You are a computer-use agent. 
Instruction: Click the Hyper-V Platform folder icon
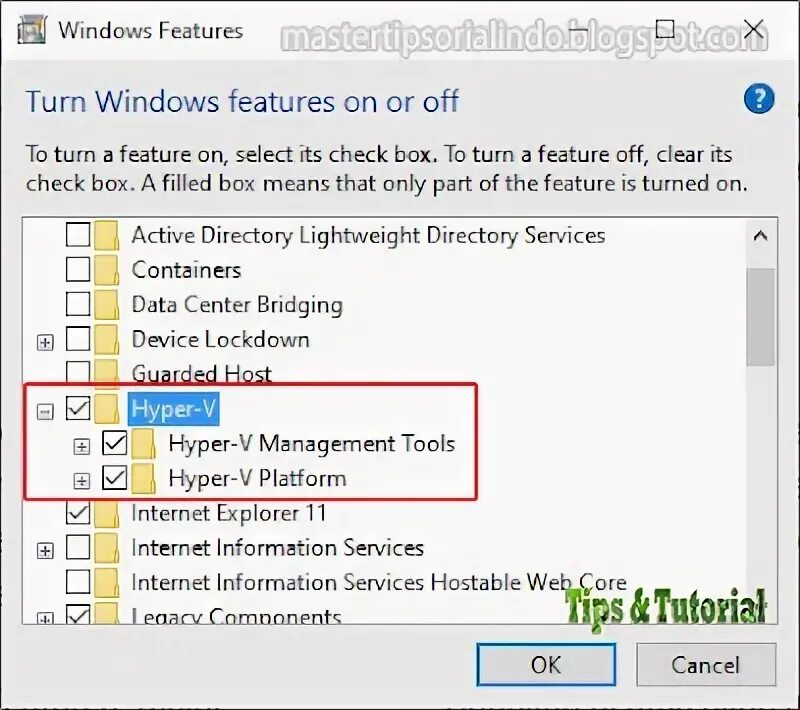click(x=143, y=478)
